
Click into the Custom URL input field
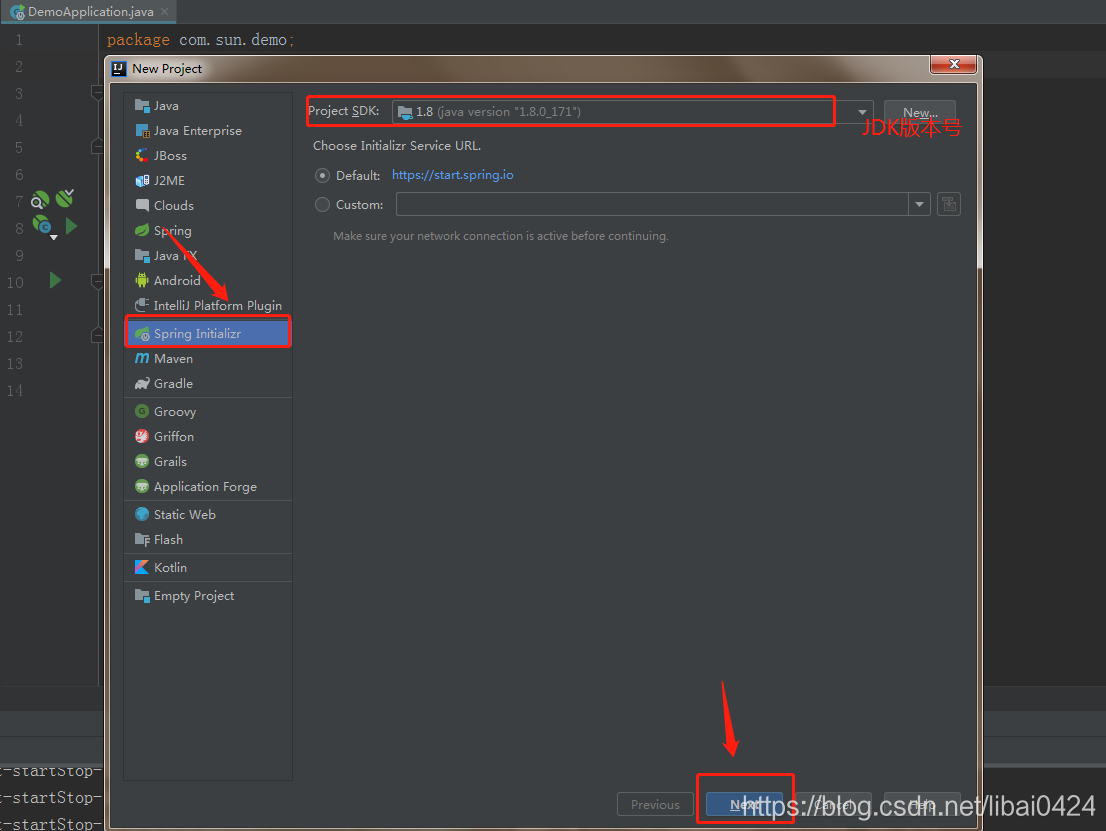(652, 205)
